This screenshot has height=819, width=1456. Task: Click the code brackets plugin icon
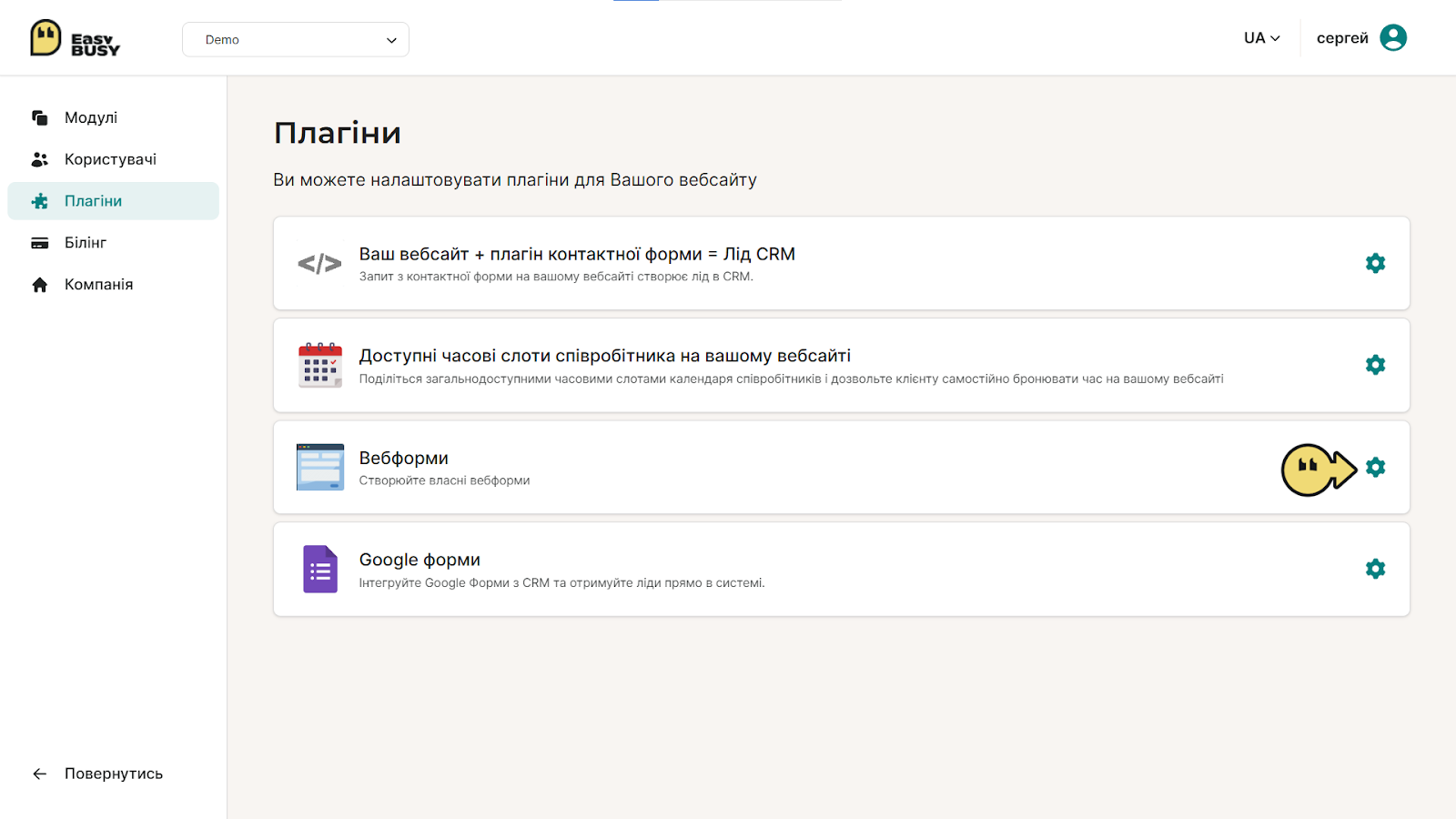[x=319, y=264]
